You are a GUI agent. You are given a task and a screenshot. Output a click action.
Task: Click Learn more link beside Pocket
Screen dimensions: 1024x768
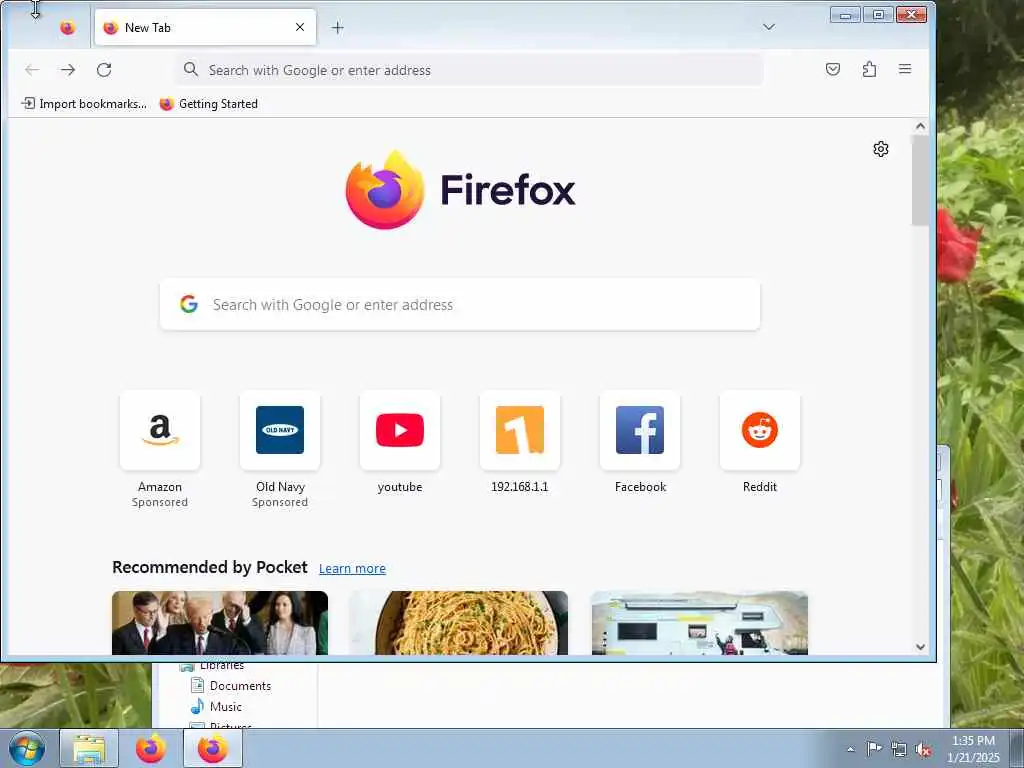pos(352,568)
